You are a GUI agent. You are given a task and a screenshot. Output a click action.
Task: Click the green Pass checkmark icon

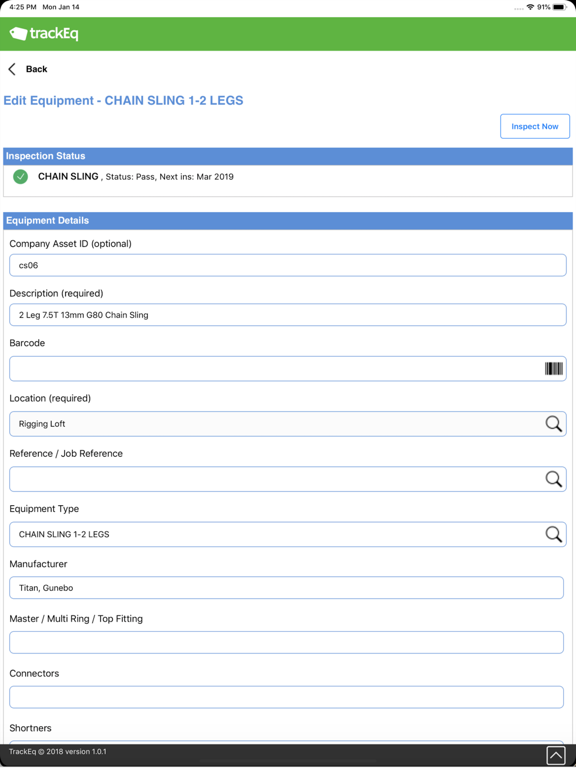21,177
